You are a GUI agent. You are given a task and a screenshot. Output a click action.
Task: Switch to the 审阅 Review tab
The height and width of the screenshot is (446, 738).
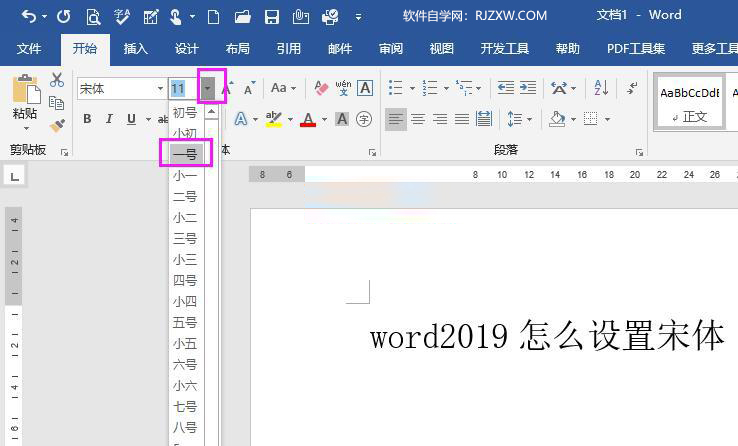[391, 48]
